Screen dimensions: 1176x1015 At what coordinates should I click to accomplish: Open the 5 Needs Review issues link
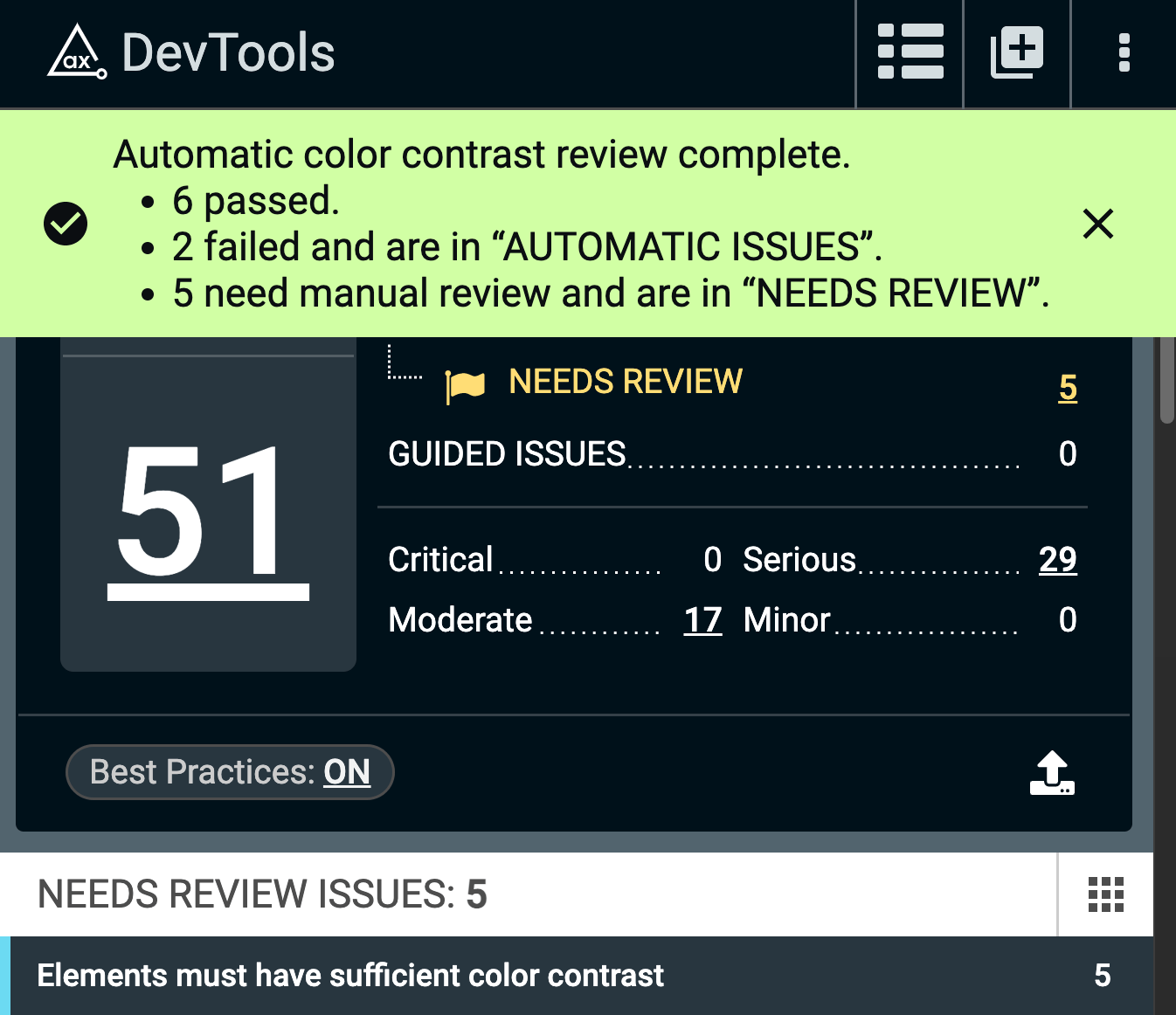pyautogui.click(x=1067, y=387)
